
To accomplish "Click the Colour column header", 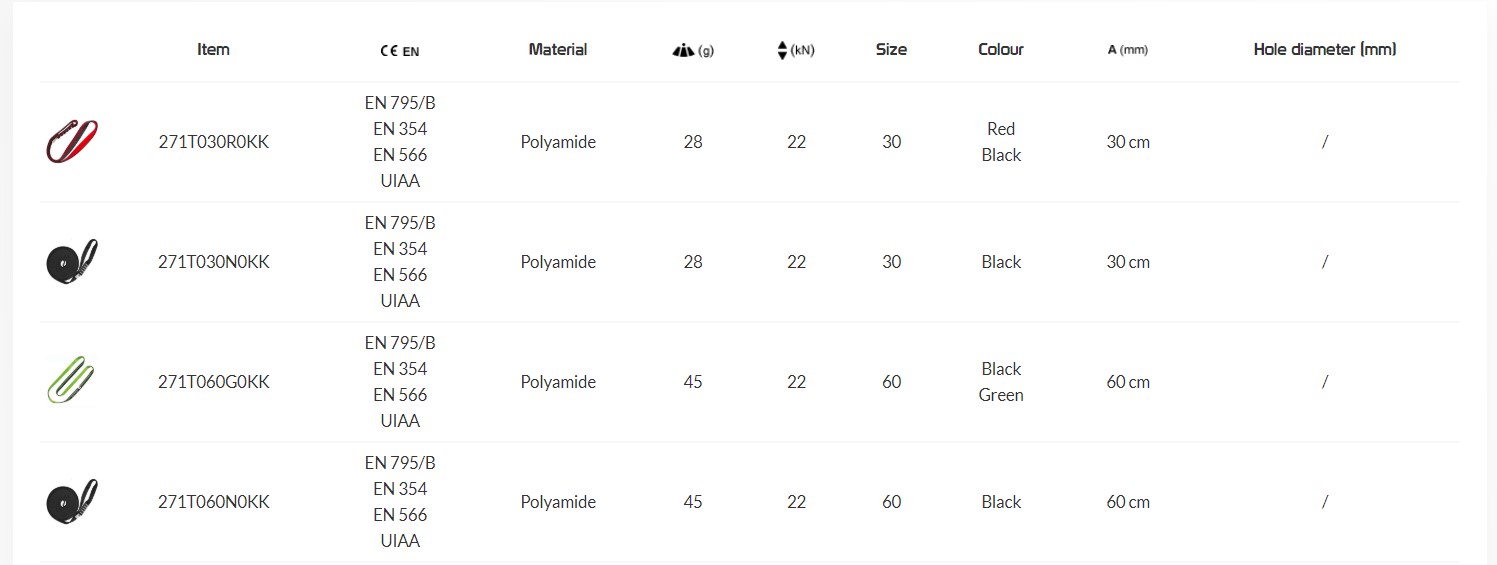I will pos(1000,49).
